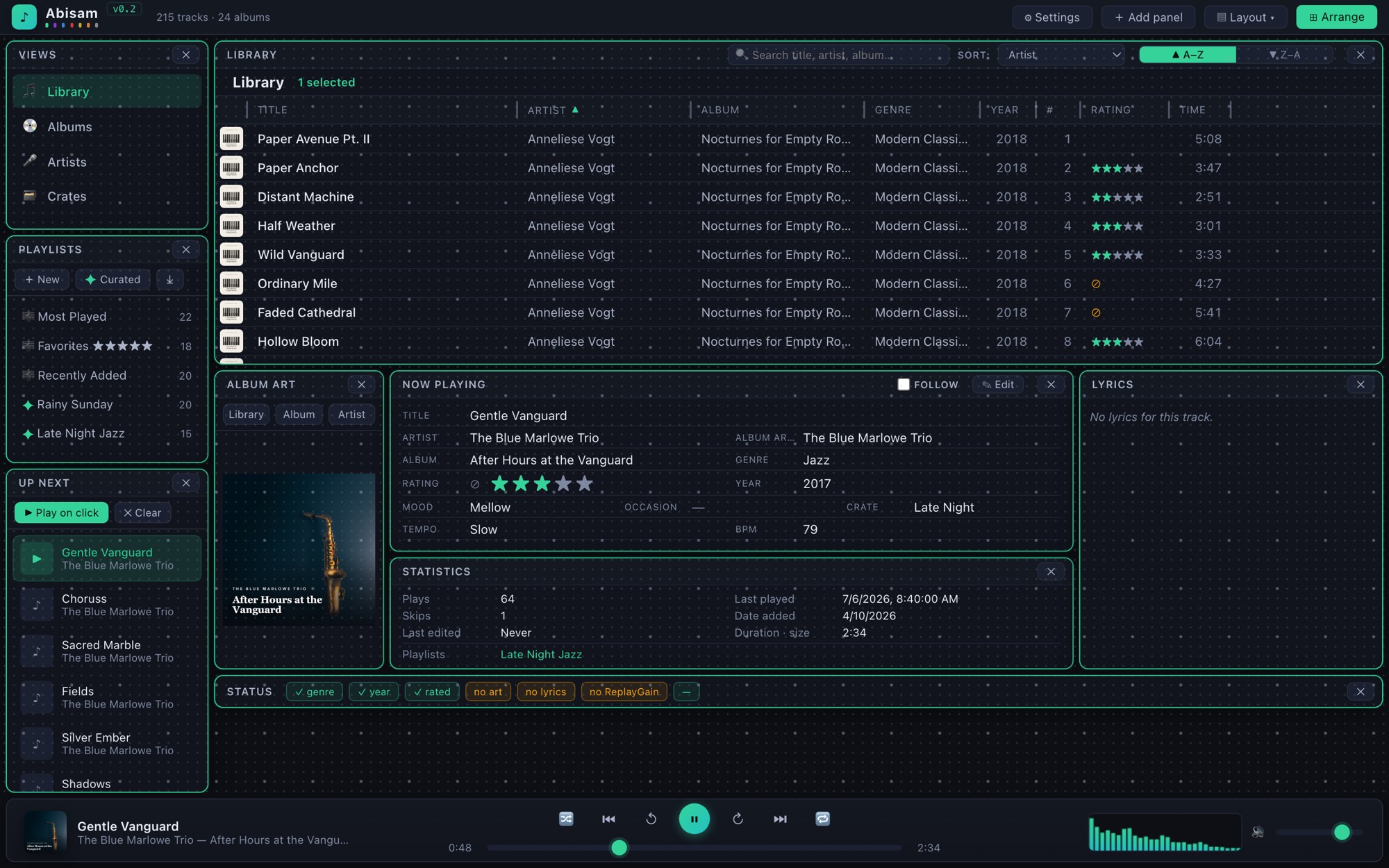
Task: Click cover thumbnail of Paper Anchor row
Action: [x=231, y=168]
